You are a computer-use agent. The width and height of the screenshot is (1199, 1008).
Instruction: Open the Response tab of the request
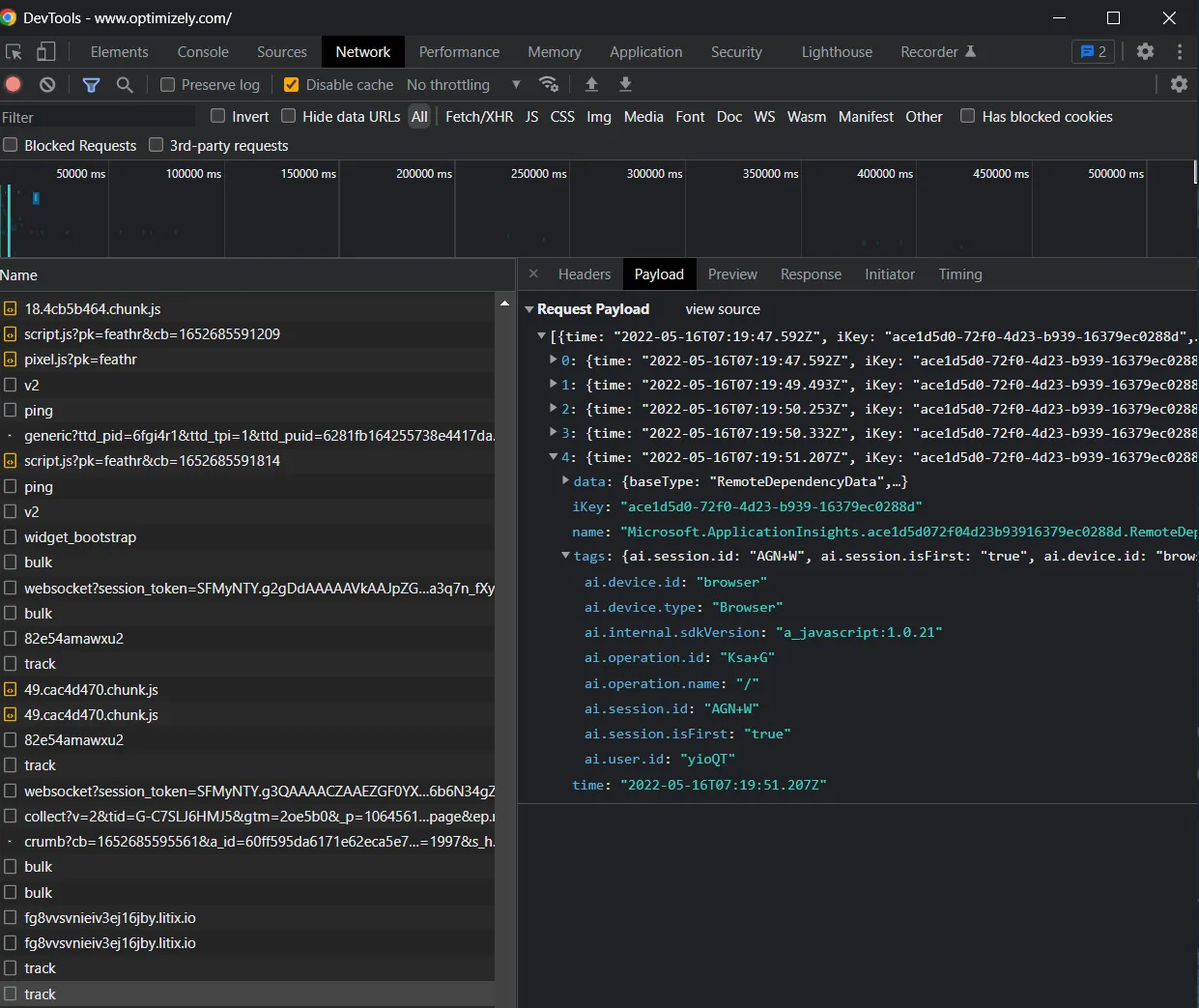[811, 274]
